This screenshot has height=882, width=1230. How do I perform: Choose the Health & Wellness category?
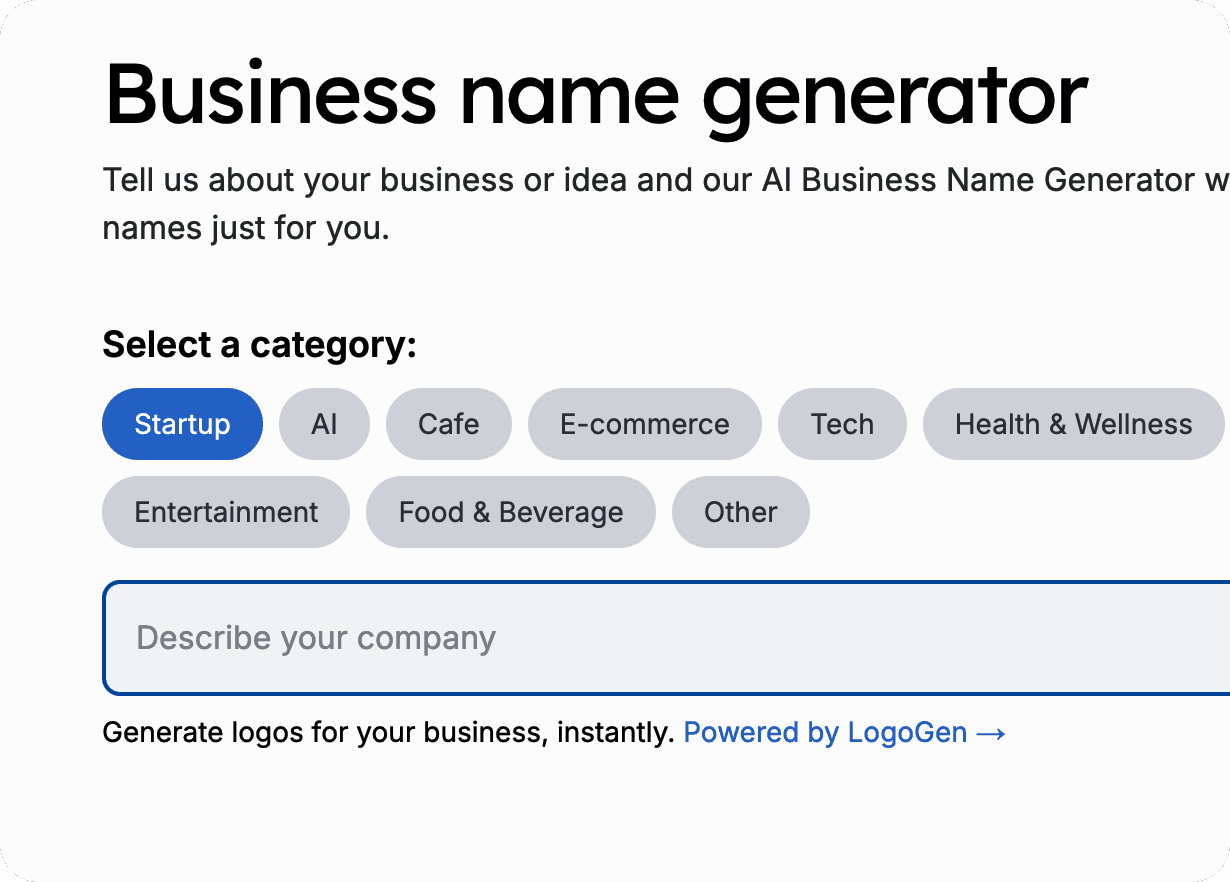tap(1073, 424)
